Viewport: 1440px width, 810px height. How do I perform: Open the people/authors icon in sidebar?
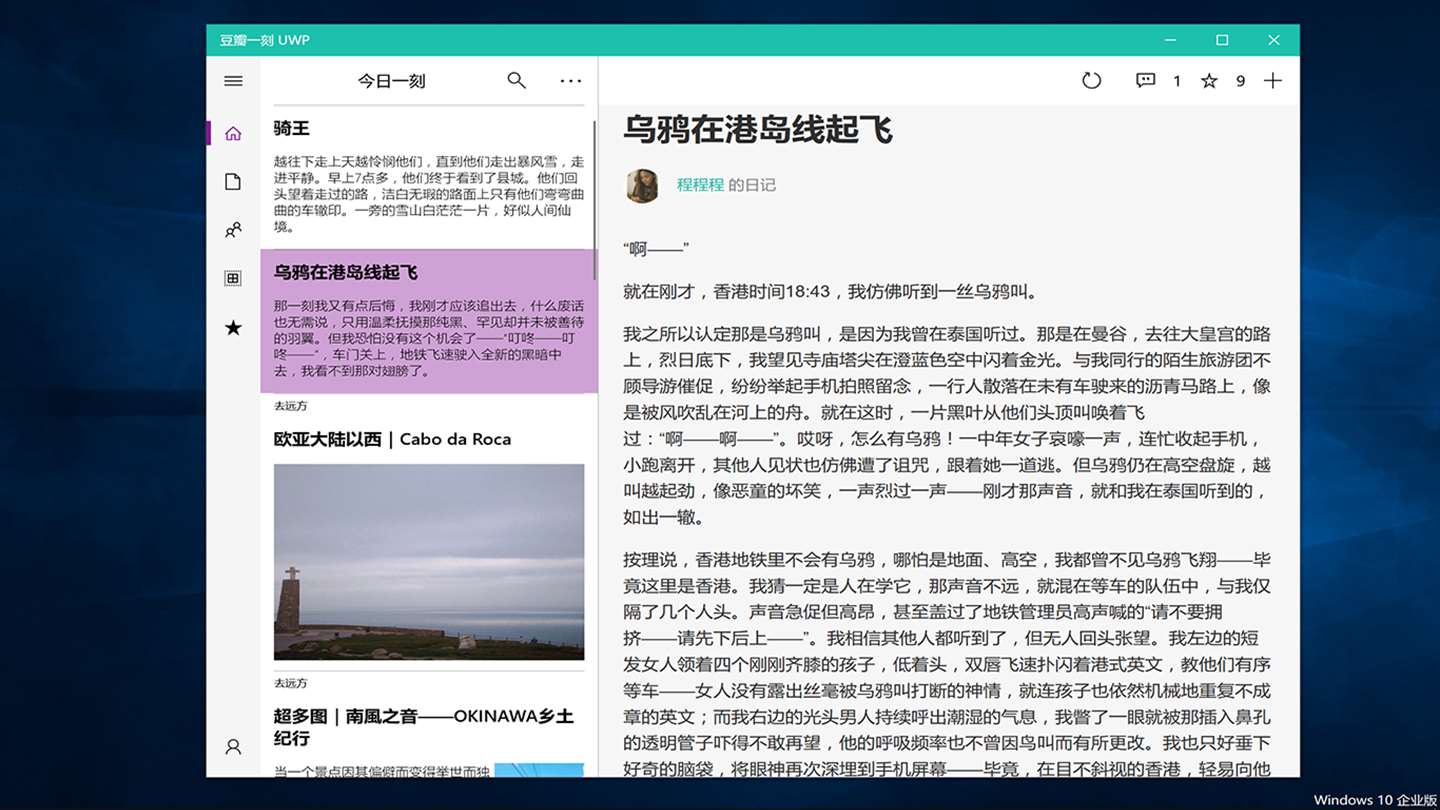click(233, 230)
